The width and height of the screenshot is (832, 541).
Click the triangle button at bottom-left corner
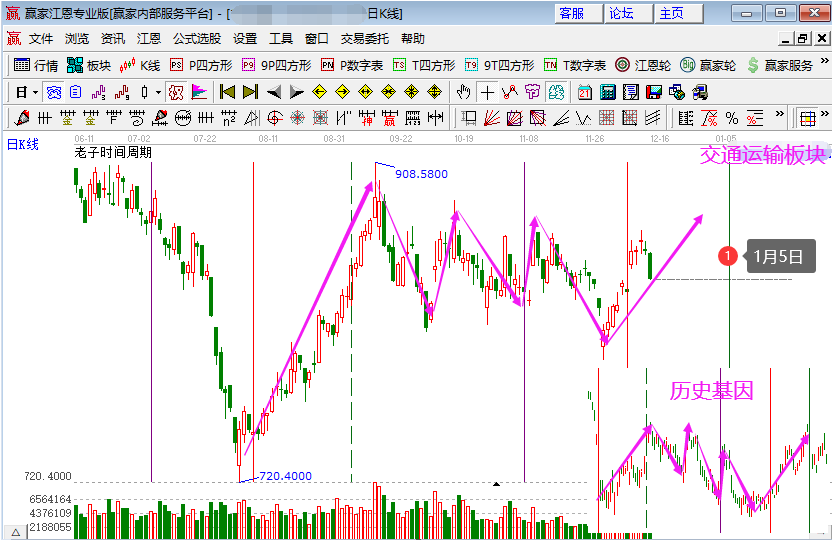pyautogui.click(x=15, y=533)
